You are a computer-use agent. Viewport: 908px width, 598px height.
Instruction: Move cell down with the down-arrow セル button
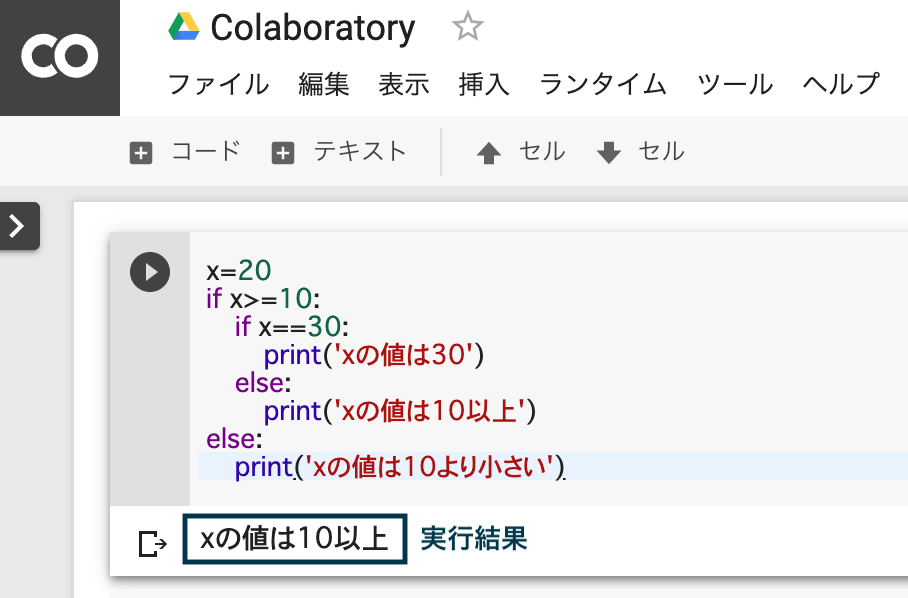(640, 152)
